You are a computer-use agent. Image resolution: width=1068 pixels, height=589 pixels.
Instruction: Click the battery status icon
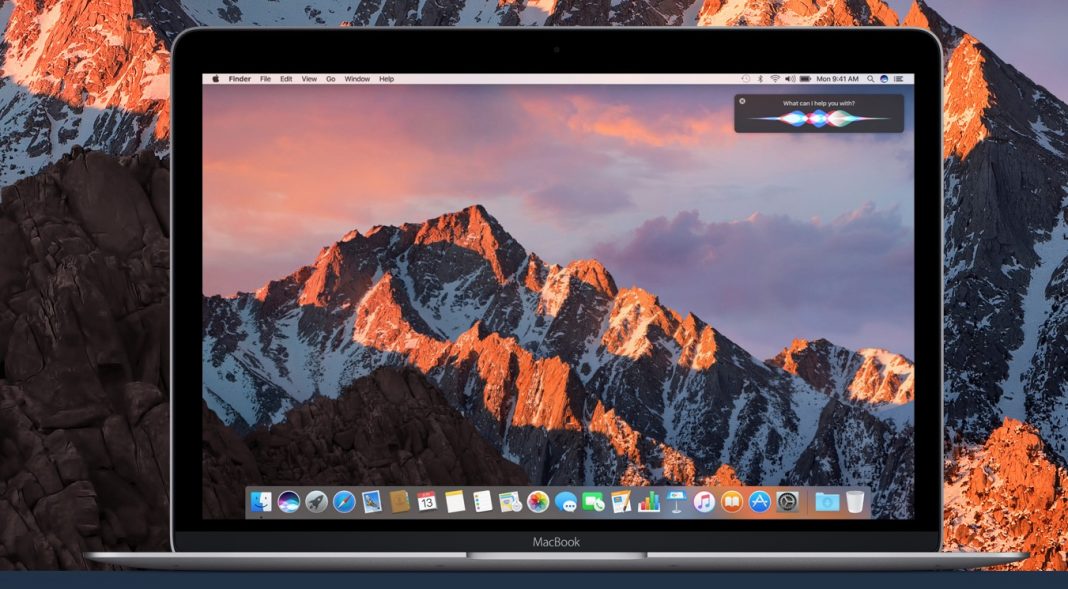(806, 79)
